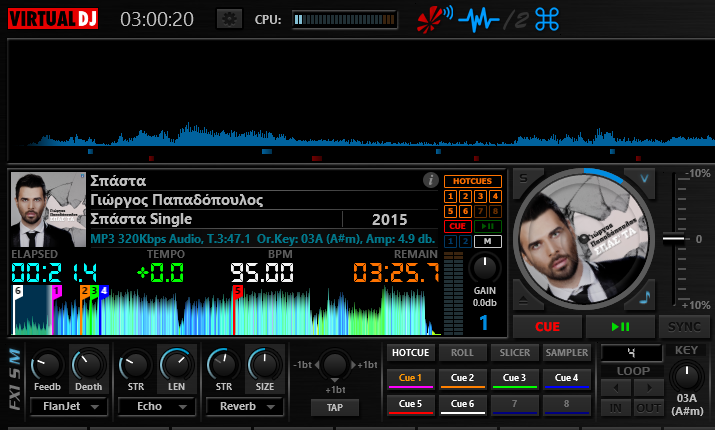Click the /2 layout icon
715x430 pixels.
point(517,21)
